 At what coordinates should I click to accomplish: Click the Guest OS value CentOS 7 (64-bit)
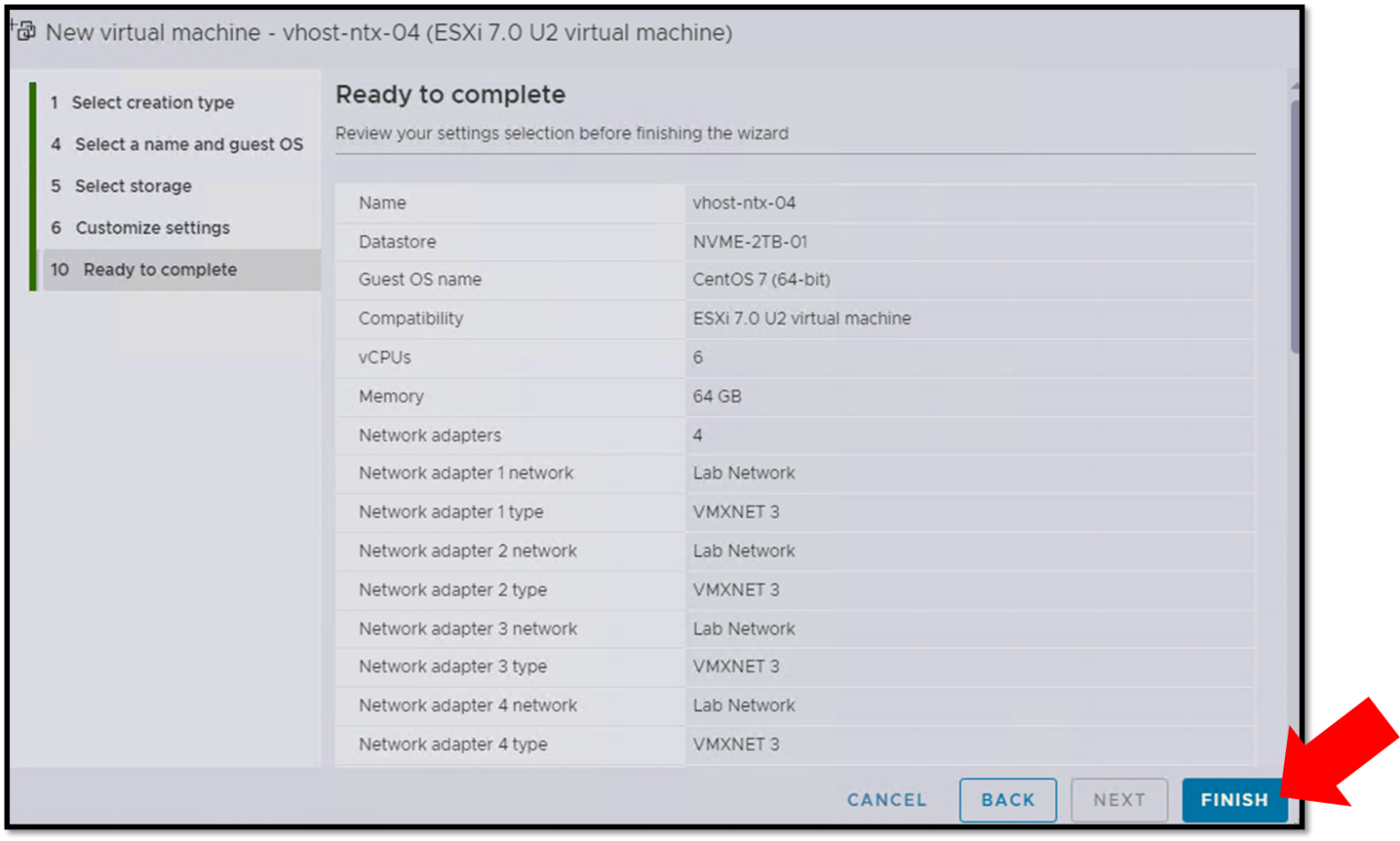pyautogui.click(x=761, y=280)
